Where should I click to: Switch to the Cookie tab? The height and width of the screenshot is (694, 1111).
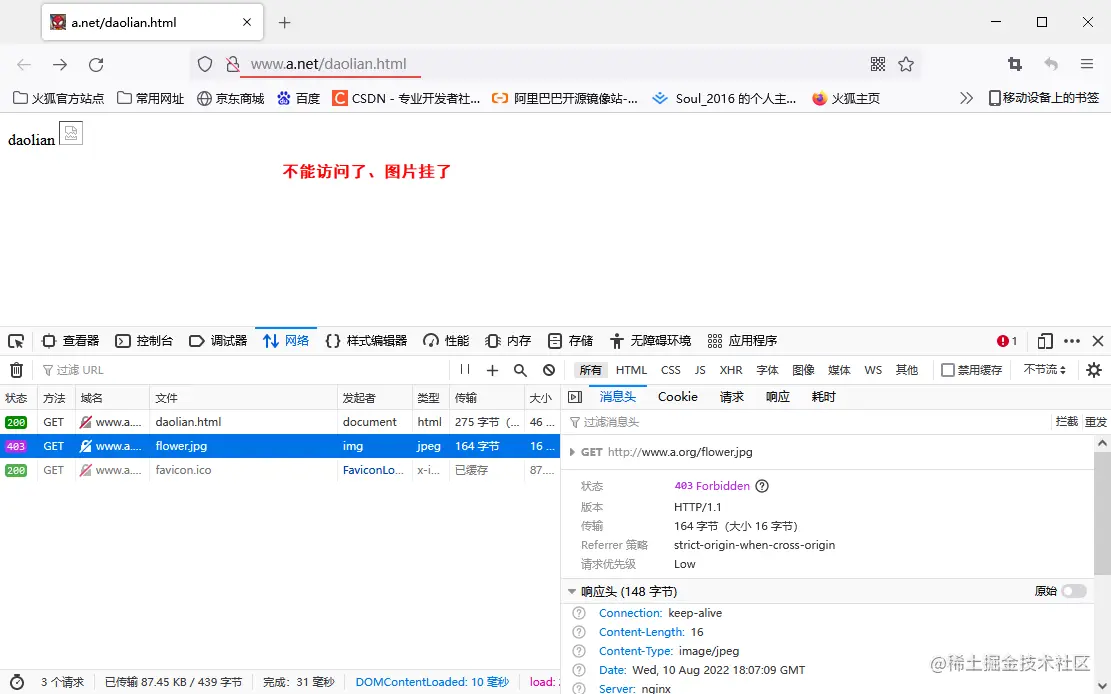pos(677,397)
